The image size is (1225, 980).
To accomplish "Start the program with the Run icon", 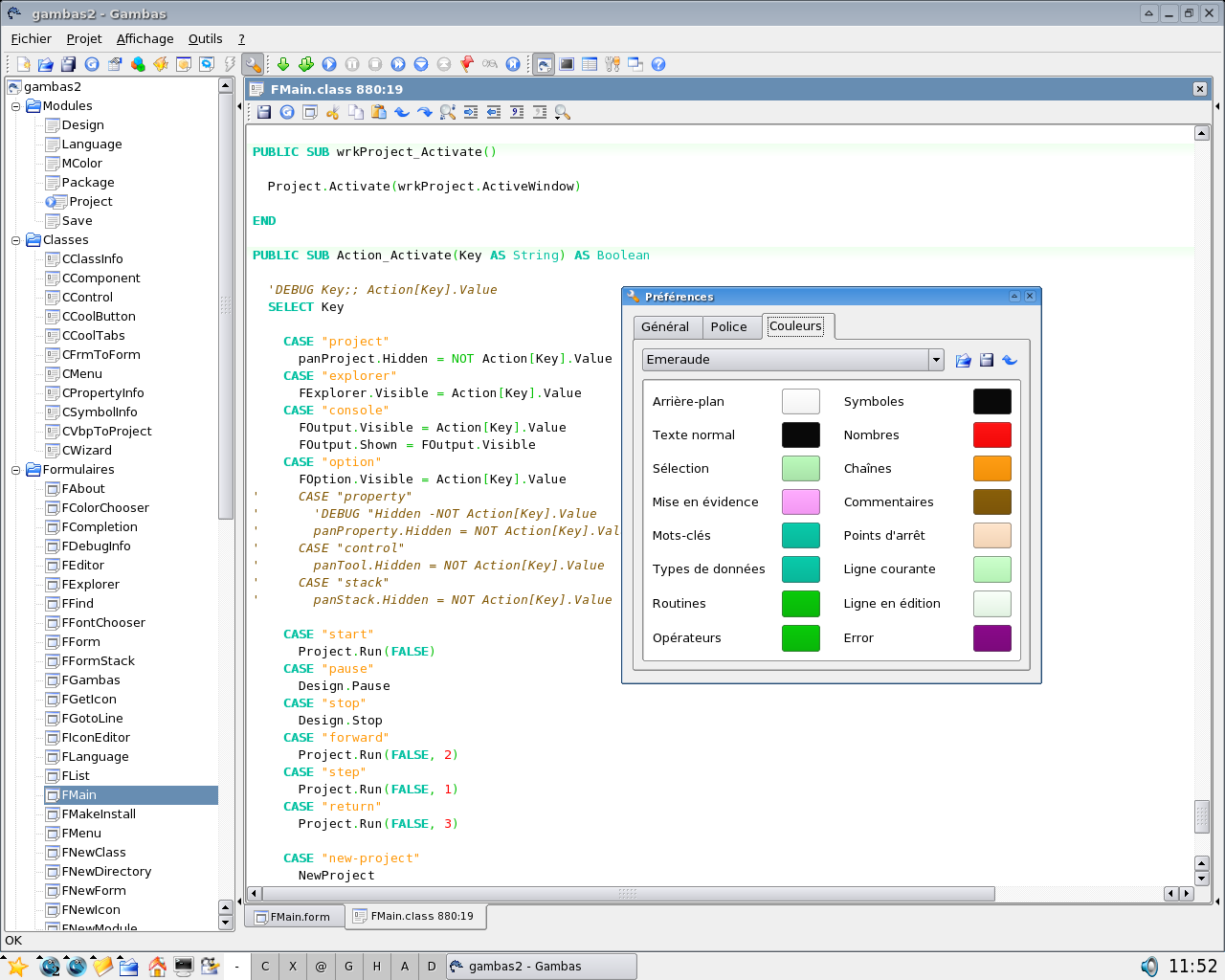I will pos(329,64).
